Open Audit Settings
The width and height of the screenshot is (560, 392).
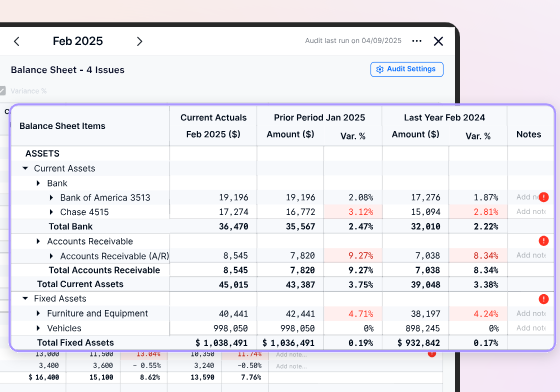click(x=407, y=69)
